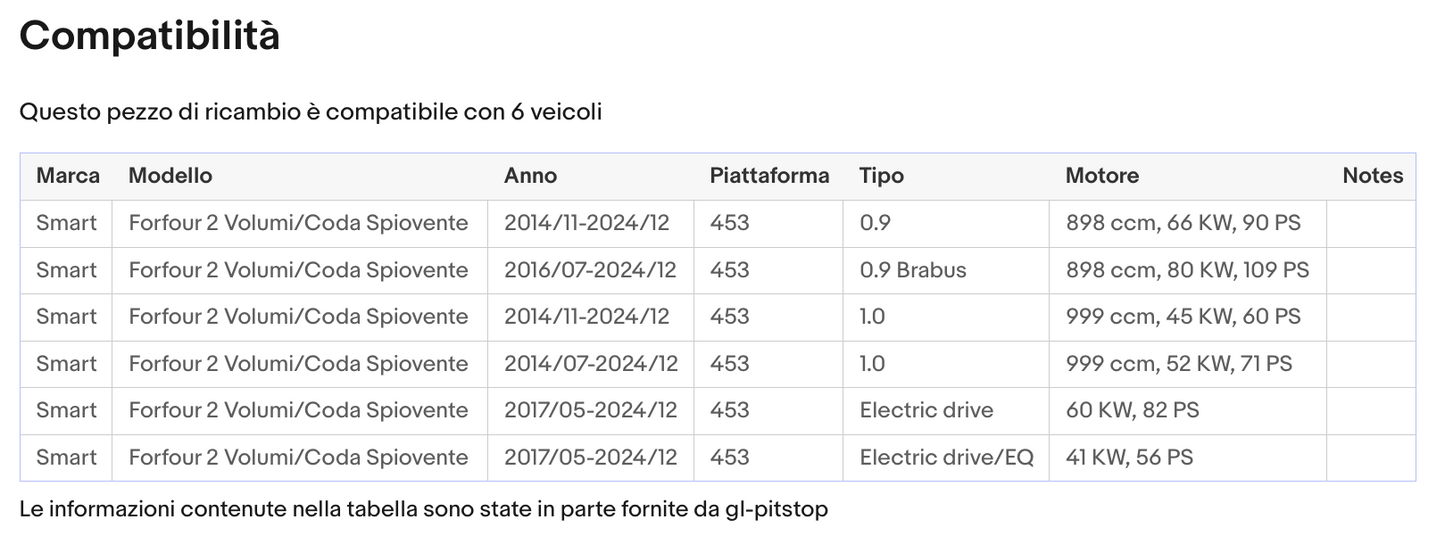Select the Anno column header
The height and width of the screenshot is (536, 1445).
[x=530, y=176]
